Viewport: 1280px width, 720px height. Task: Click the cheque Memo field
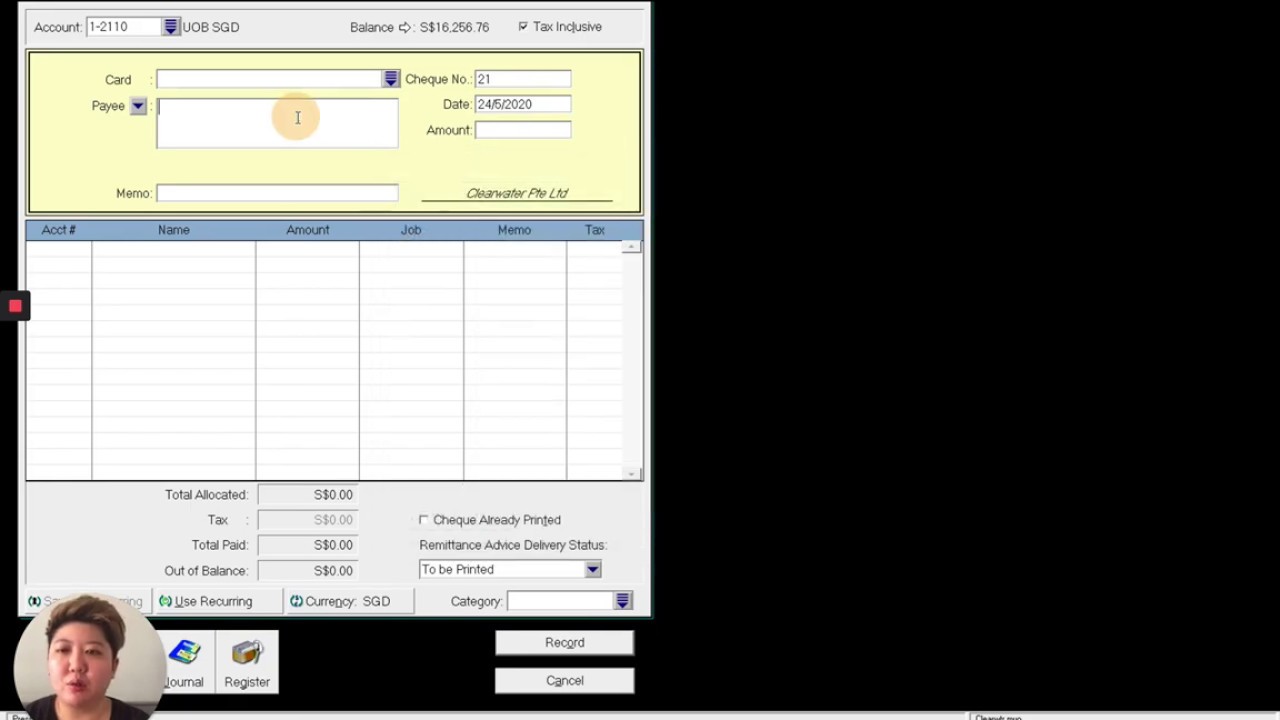277,193
